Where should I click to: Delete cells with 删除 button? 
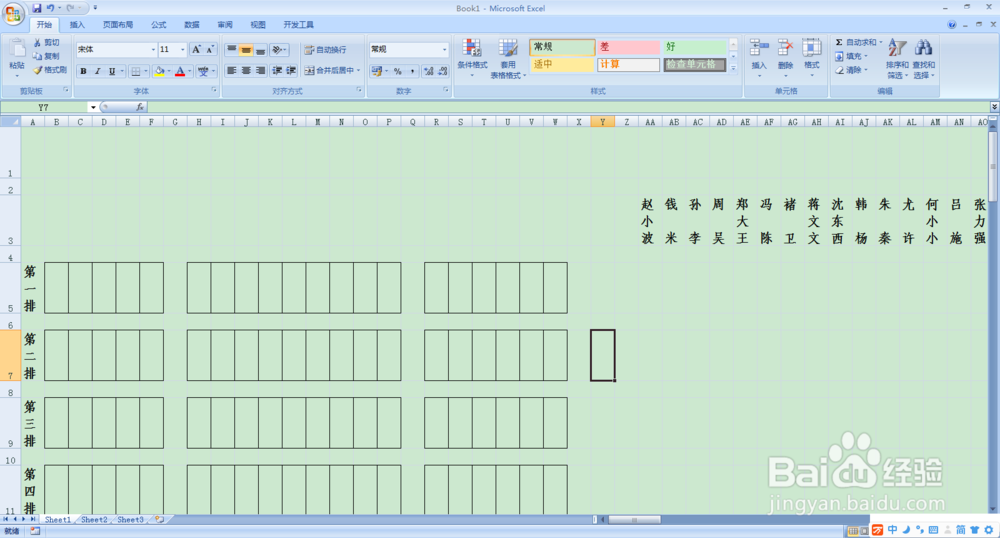click(785, 57)
